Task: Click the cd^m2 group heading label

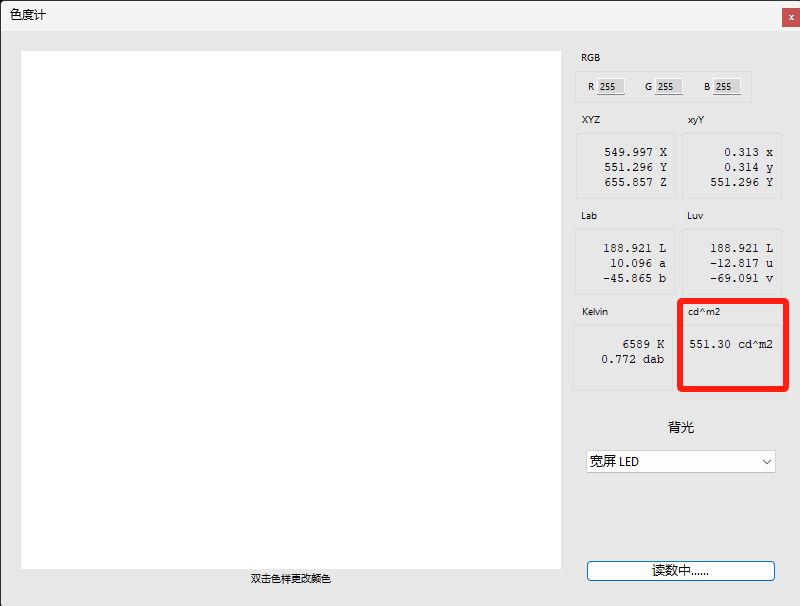Action: (704, 312)
